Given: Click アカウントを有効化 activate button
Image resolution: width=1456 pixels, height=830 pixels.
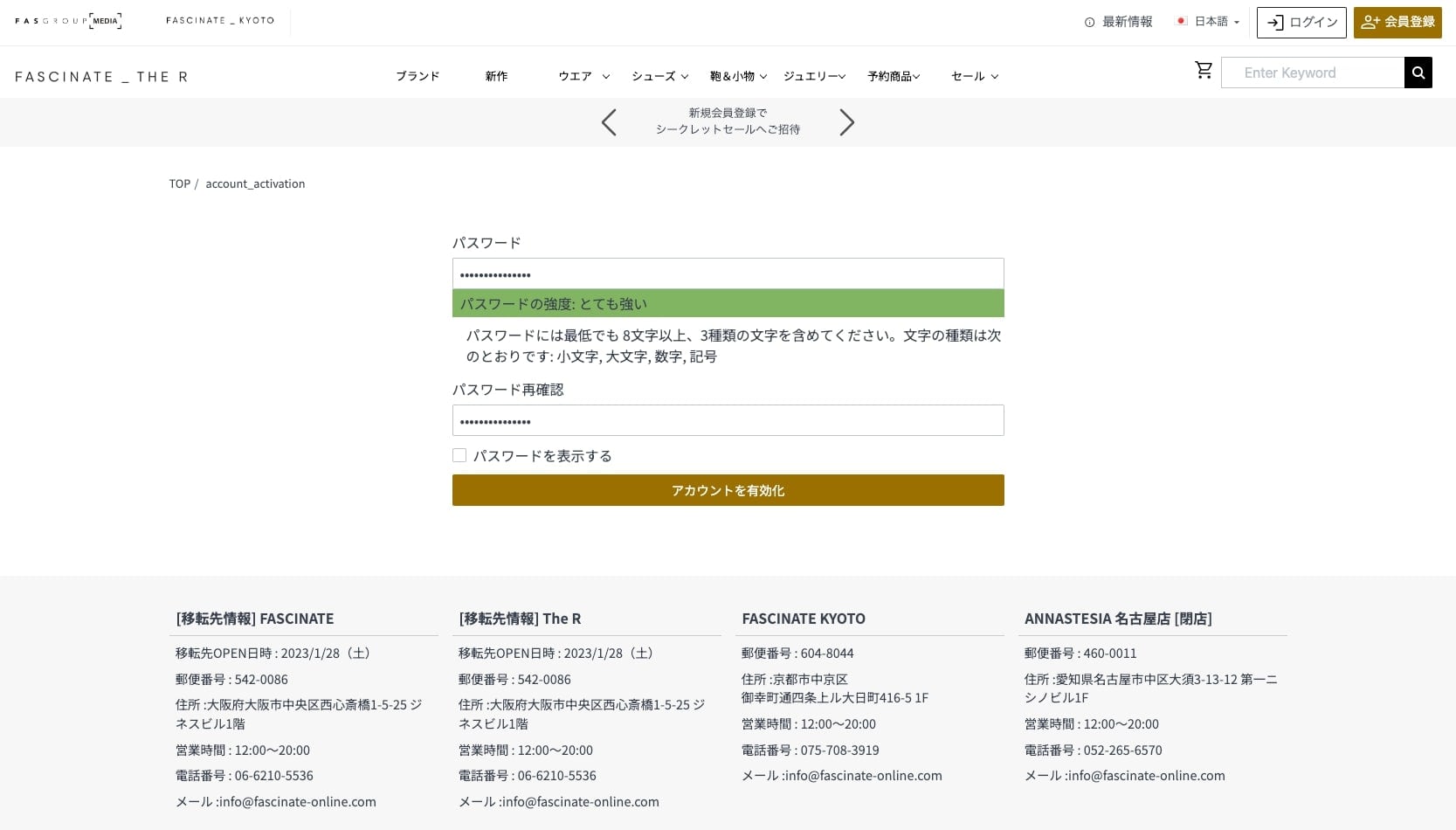Looking at the screenshot, I should (728, 490).
